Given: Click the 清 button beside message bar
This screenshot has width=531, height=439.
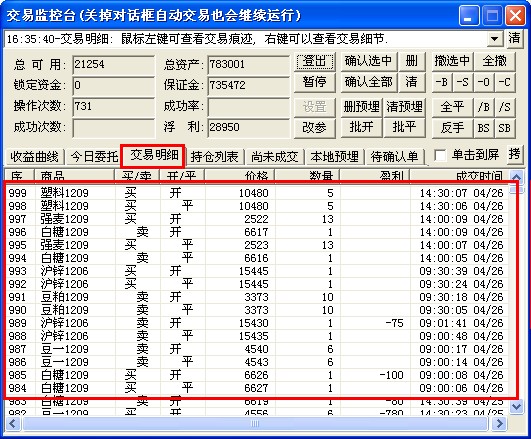Looking at the screenshot, I should [x=514, y=38].
